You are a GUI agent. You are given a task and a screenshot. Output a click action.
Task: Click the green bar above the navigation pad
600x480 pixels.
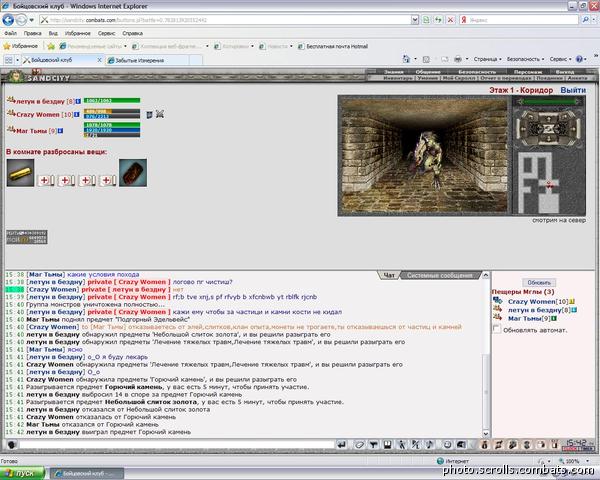point(549,101)
